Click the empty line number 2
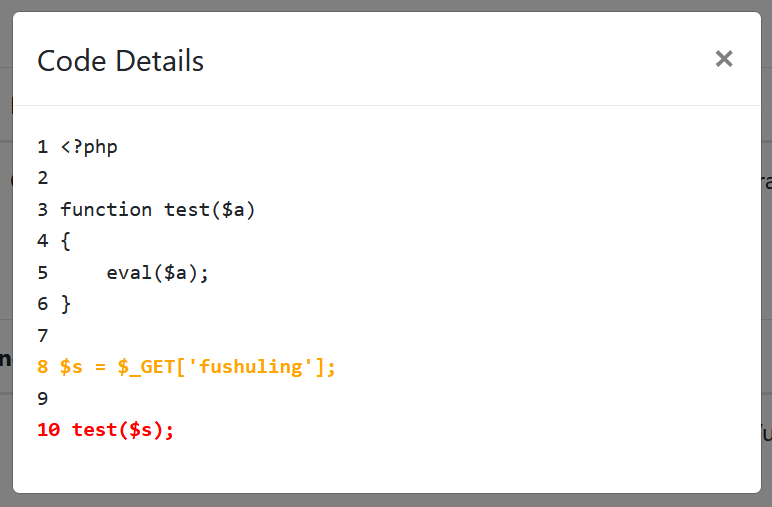The height and width of the screenshot is (507, 772). point(43,178)
